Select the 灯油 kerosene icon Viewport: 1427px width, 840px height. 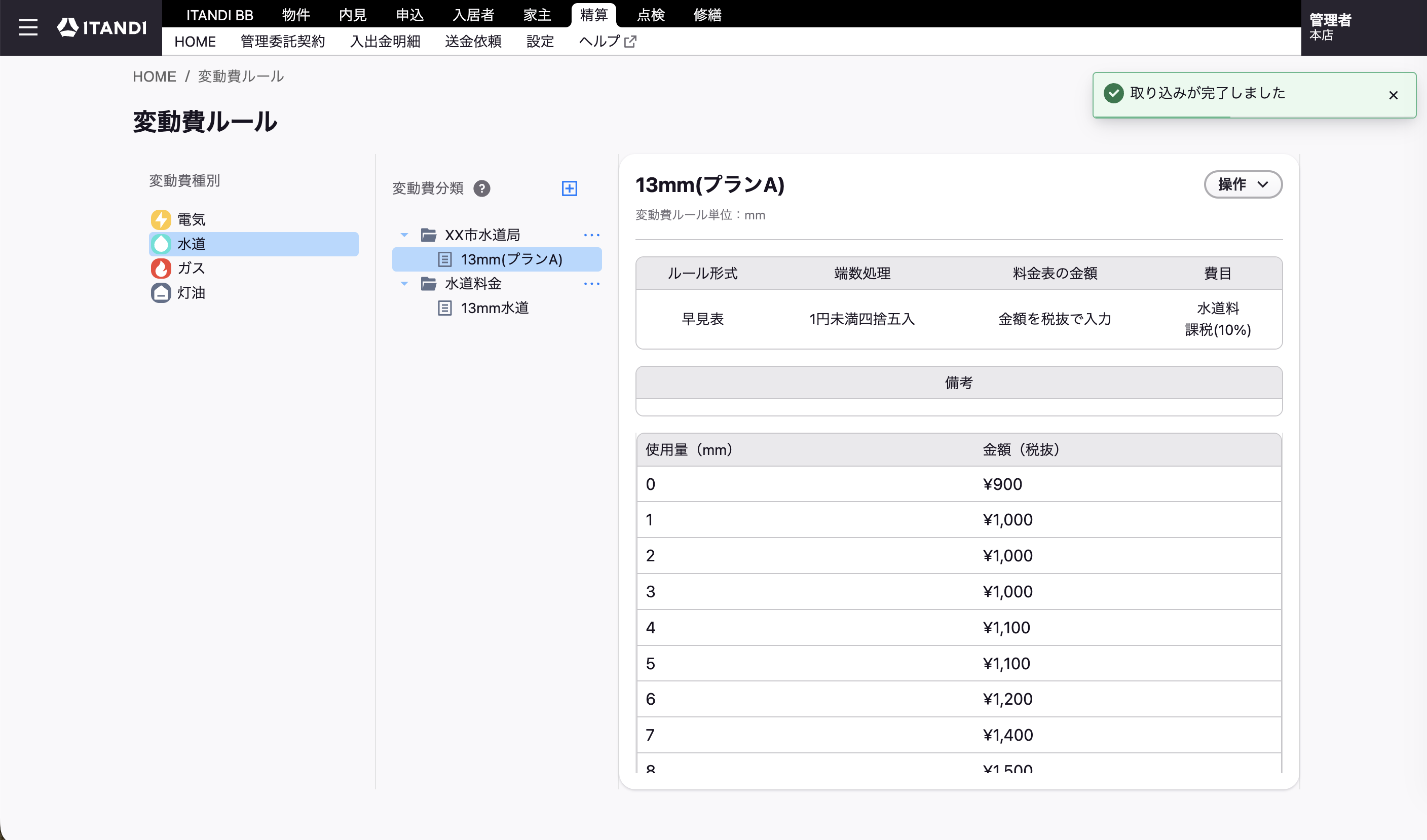161,293
